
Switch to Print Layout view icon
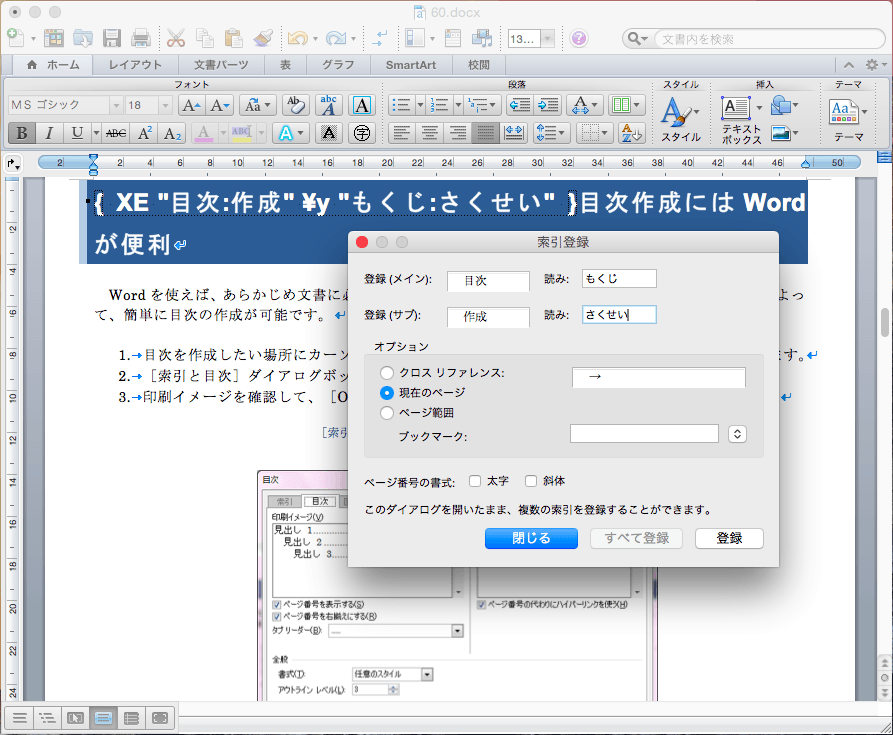coord(103,718)
